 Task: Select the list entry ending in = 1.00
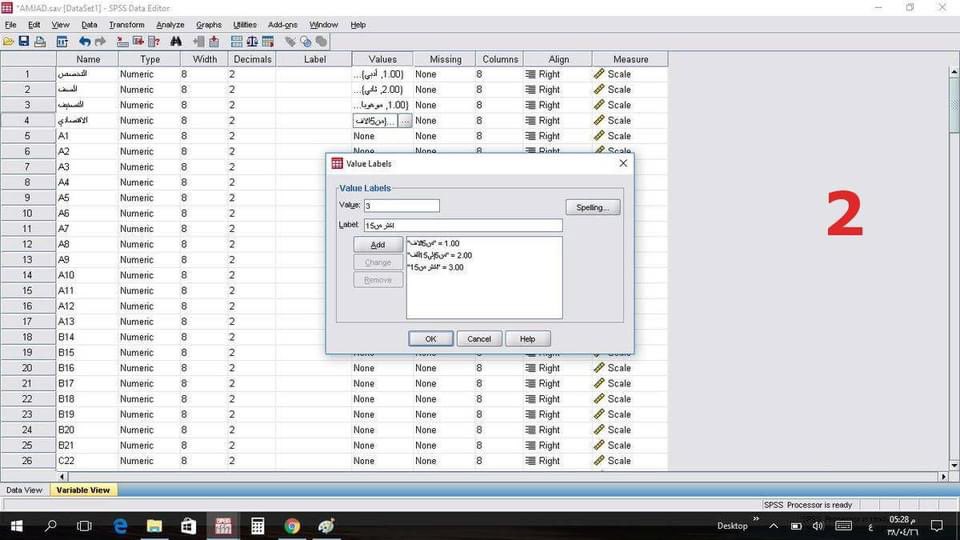click(433, 243)
